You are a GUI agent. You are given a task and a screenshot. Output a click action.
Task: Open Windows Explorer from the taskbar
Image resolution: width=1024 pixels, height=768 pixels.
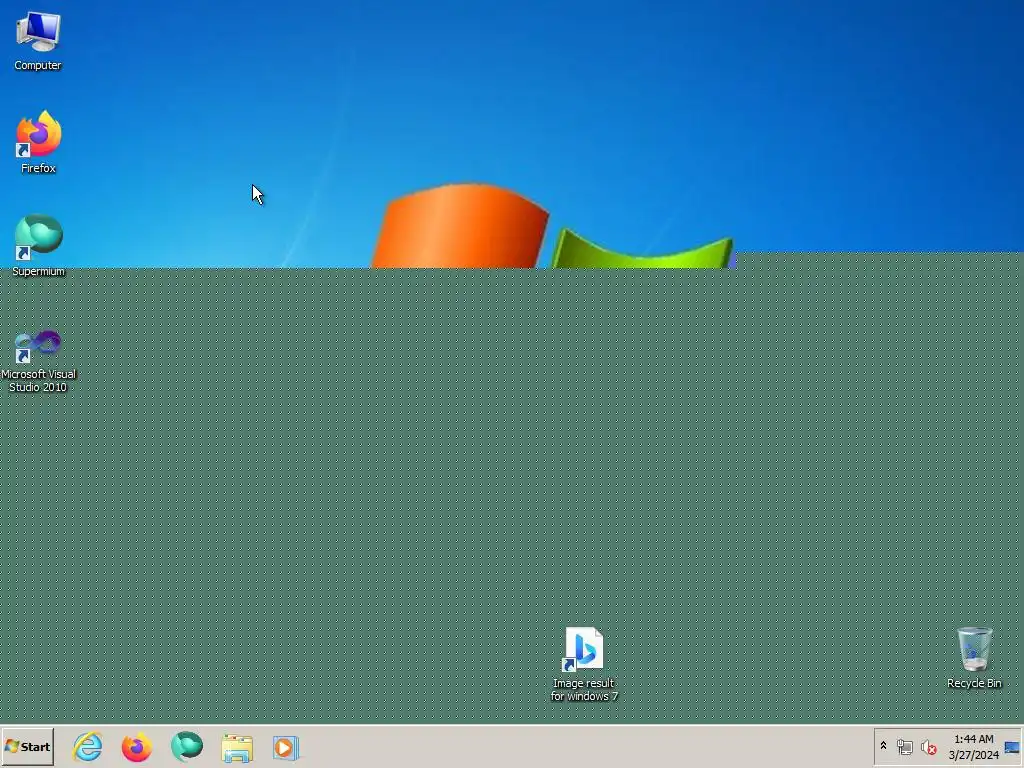pyautogui.click(x=236, y=747)
